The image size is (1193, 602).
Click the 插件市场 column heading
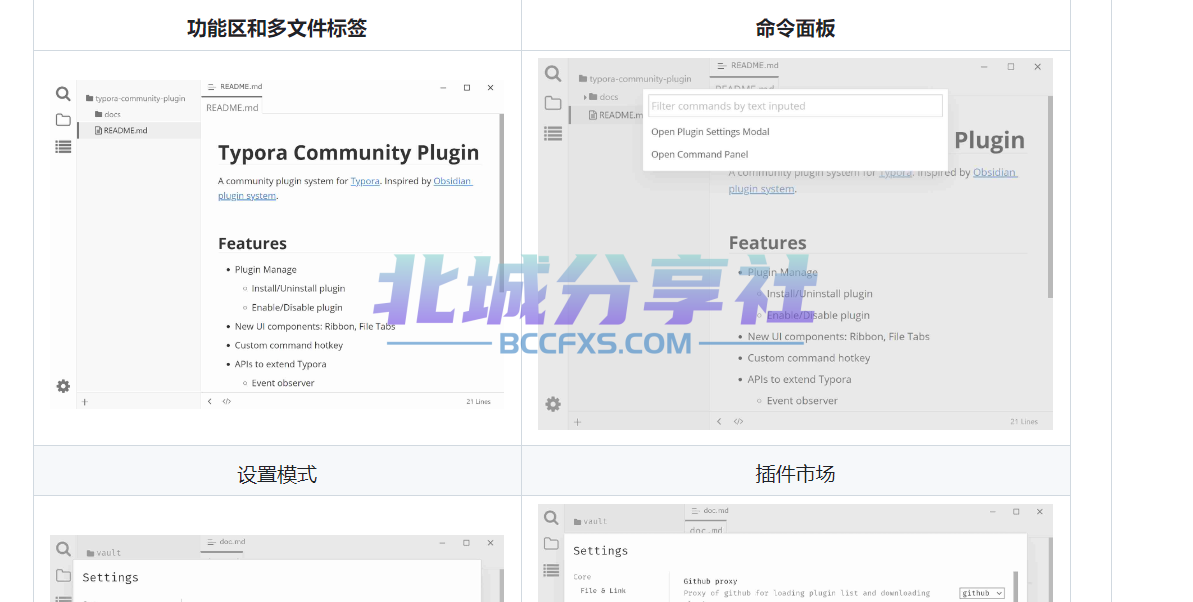[x=795, y=474]
